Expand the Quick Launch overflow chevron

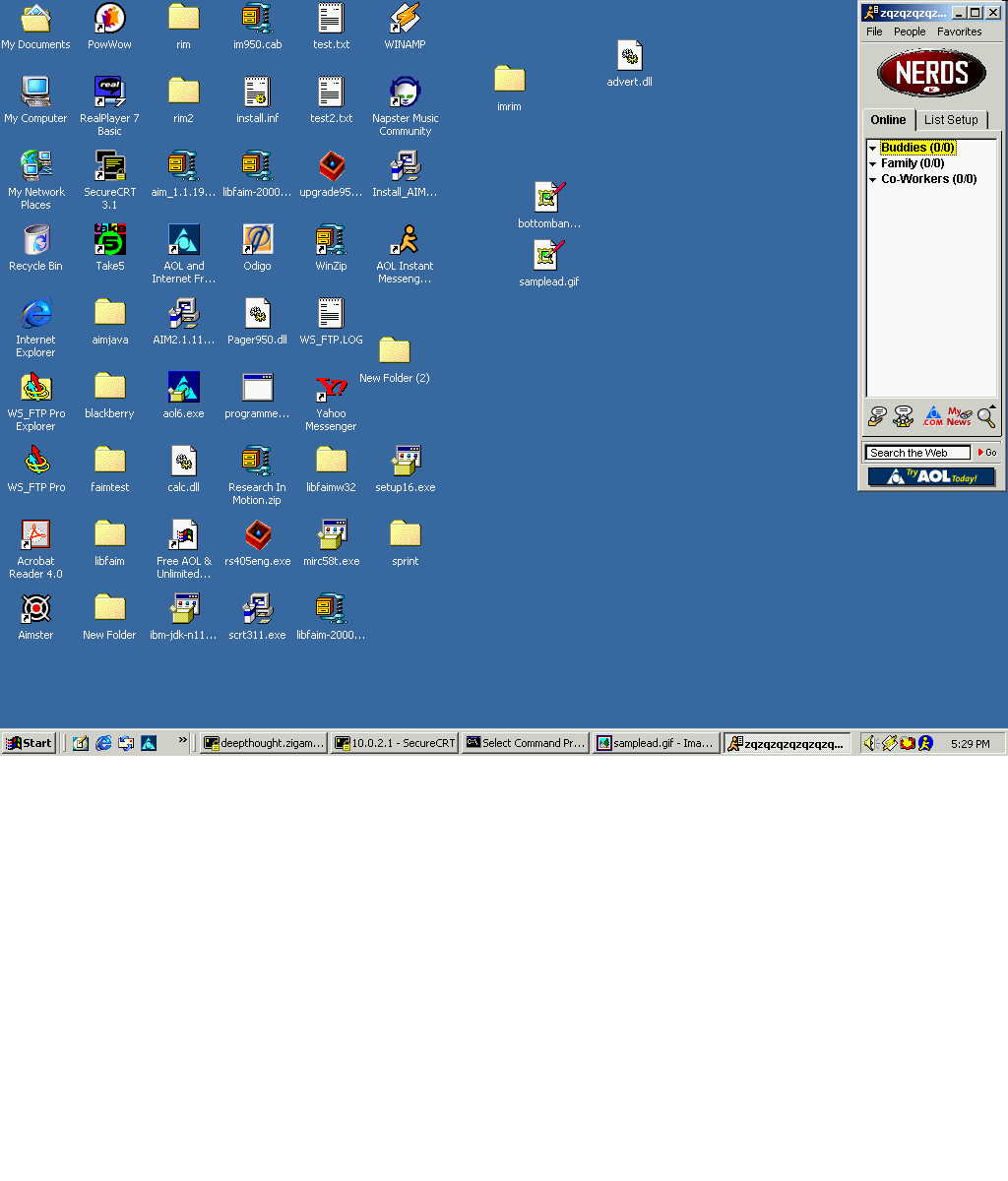click(x=182, y=740)
